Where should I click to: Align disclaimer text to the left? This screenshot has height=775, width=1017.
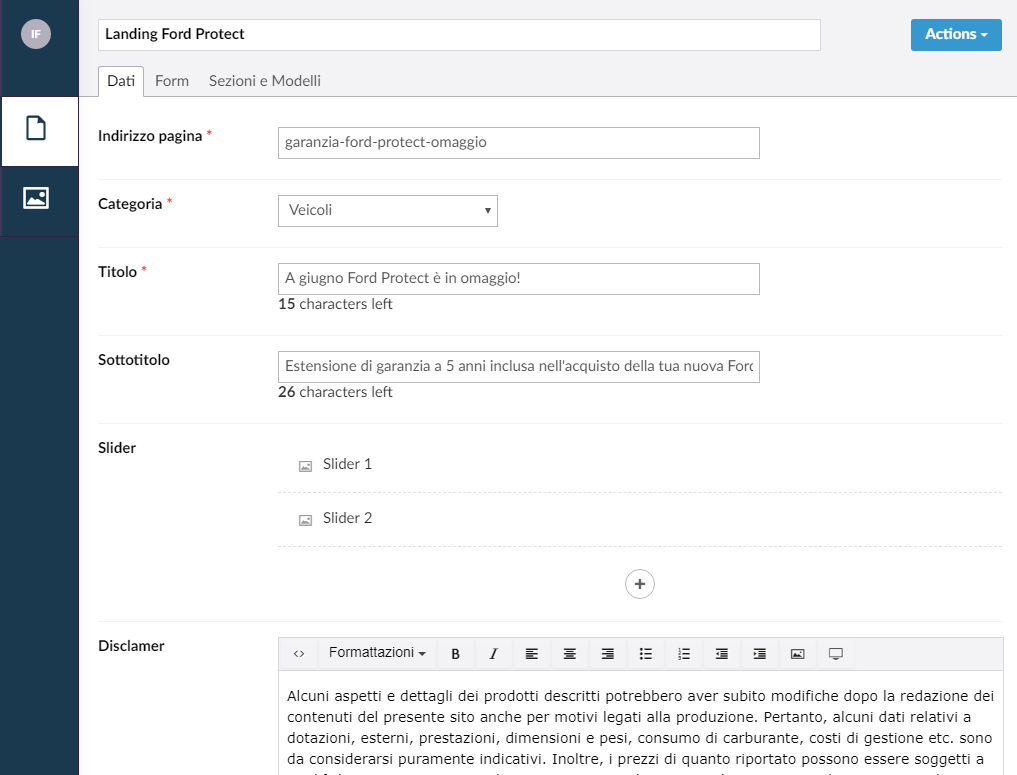coord(532,654)
